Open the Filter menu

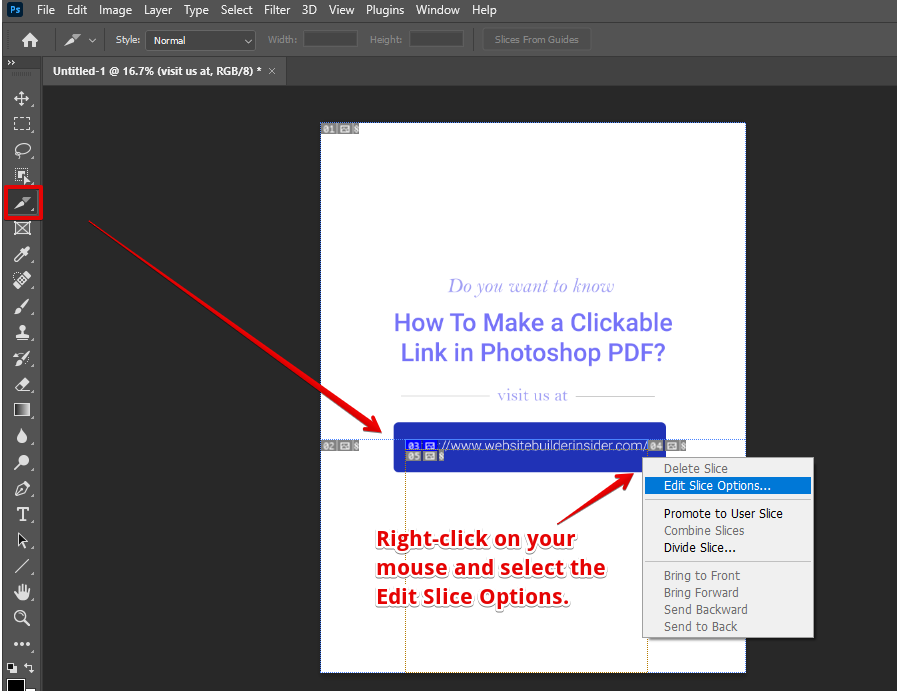[275, 10]
